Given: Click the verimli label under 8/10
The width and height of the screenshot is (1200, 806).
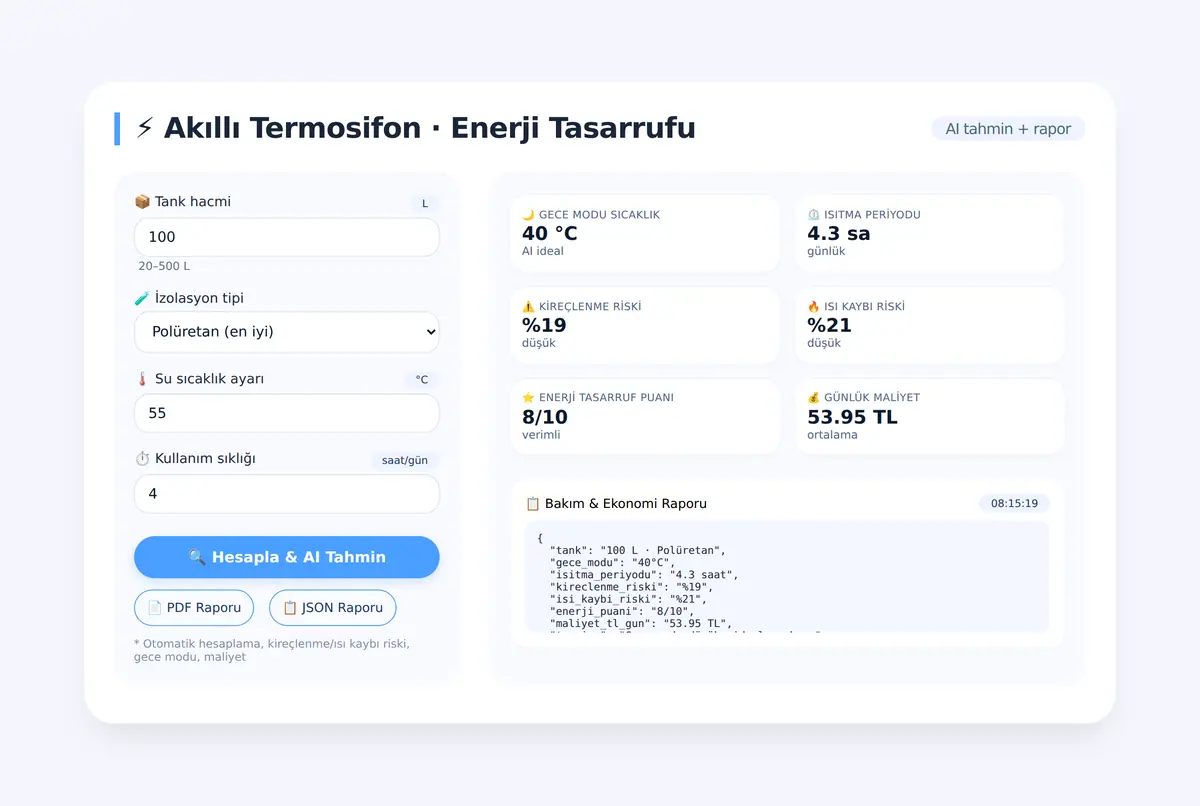Looking at the screenshot, I should tap(543, 435).
